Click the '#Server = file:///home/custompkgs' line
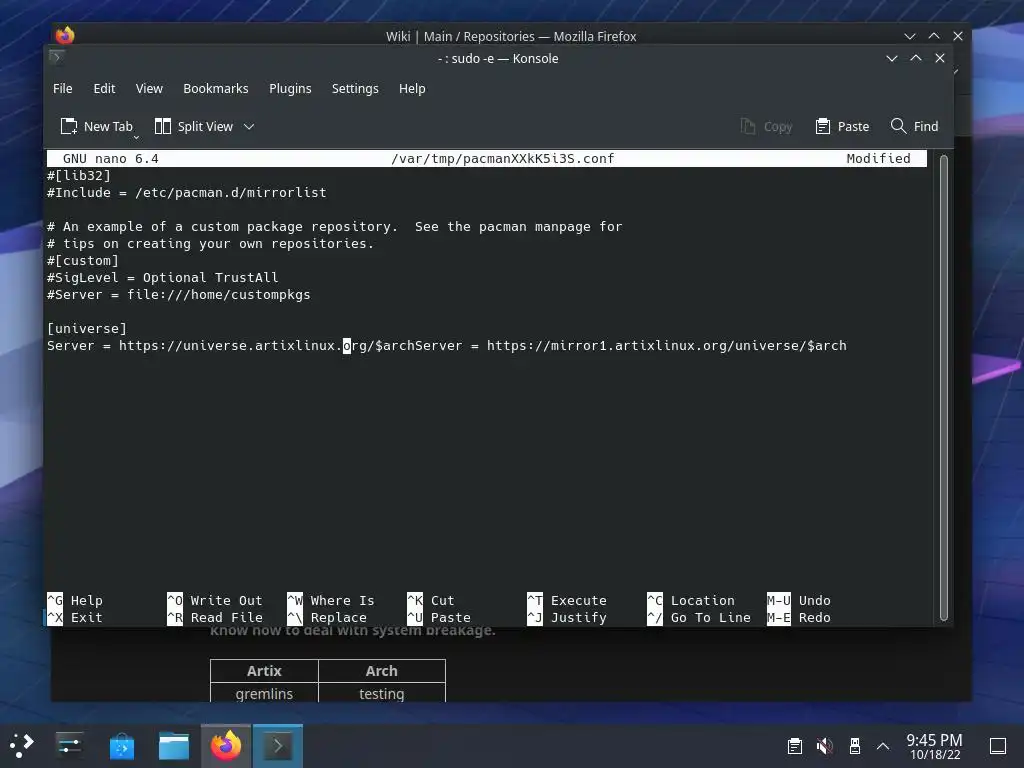This screenshot has width=1024, height=768. [x=179, y=295]
